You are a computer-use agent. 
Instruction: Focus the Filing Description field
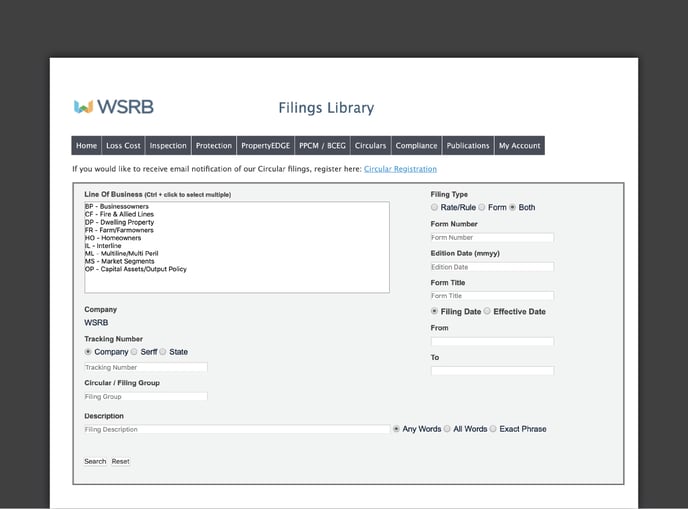[237, 429]
